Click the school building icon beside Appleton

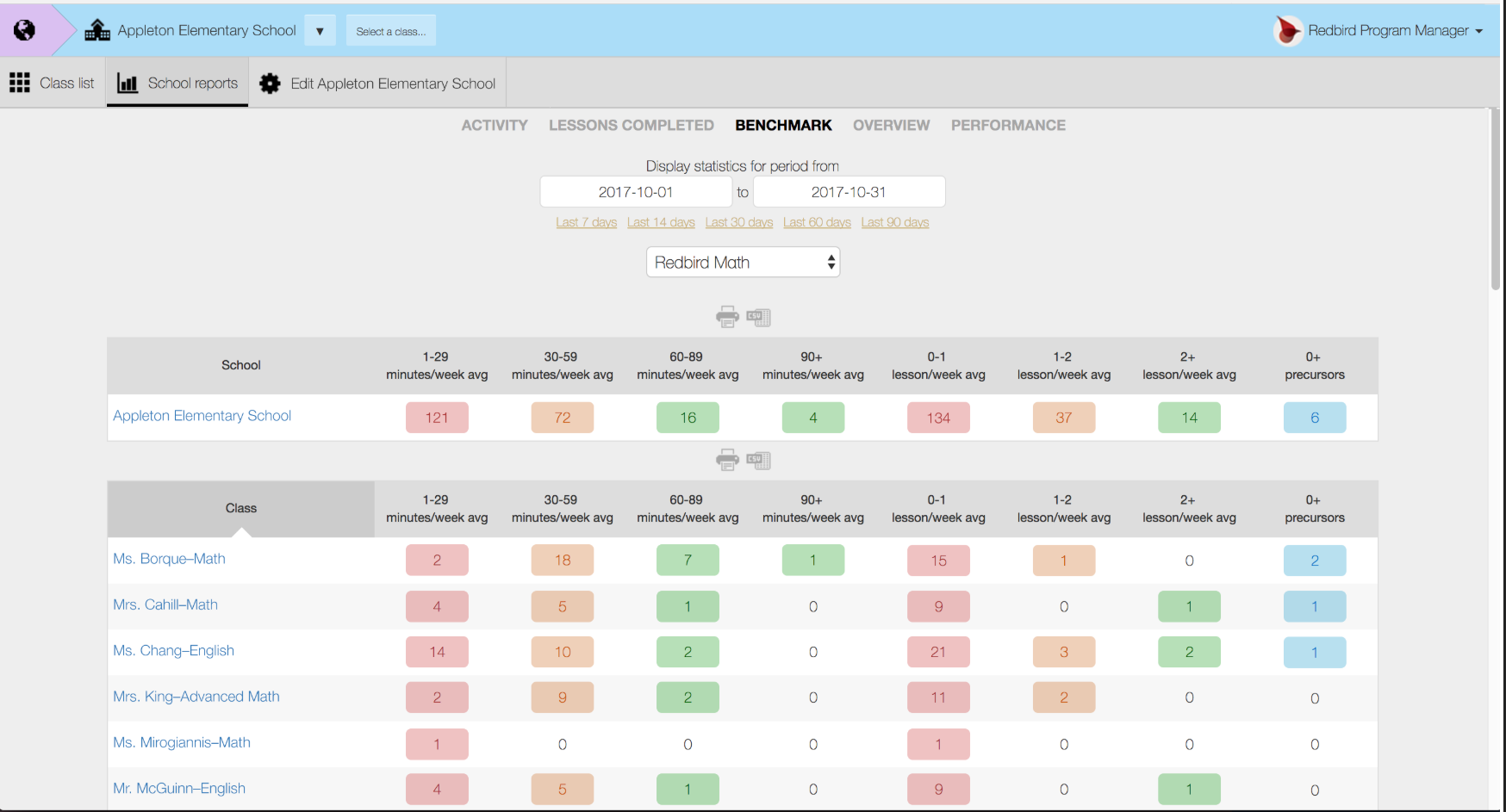97,30
